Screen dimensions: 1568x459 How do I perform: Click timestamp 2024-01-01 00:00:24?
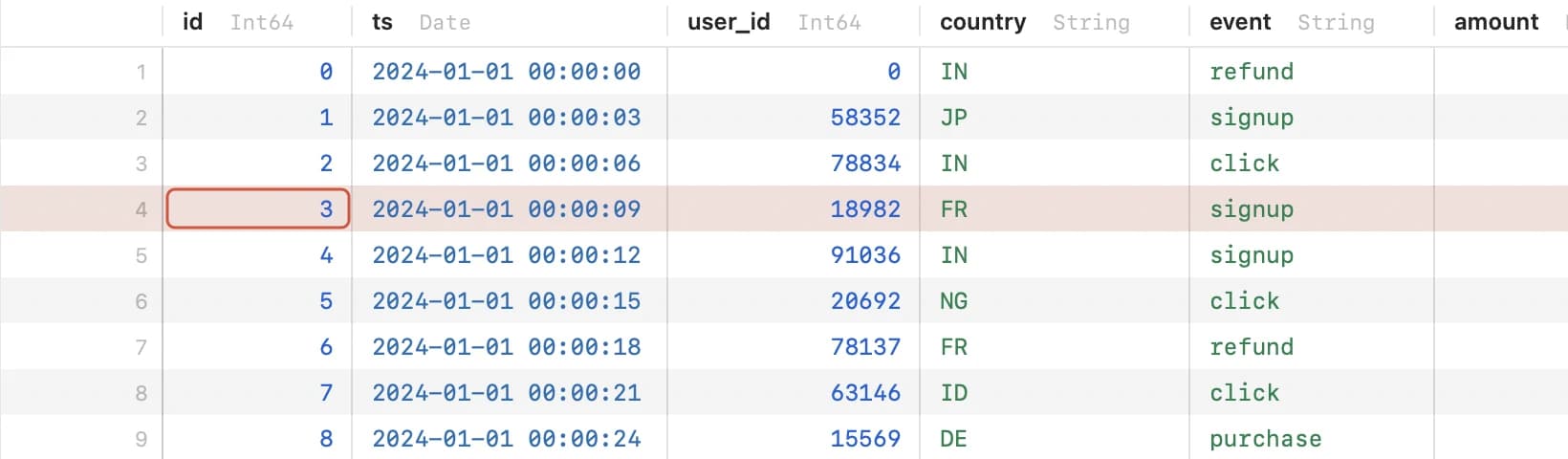coord(507,439)
